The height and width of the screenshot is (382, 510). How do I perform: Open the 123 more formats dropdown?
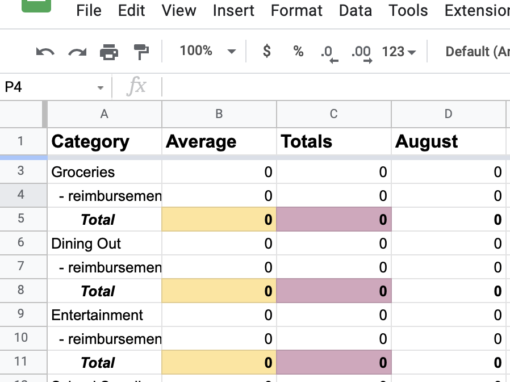[x=399, y=52]
